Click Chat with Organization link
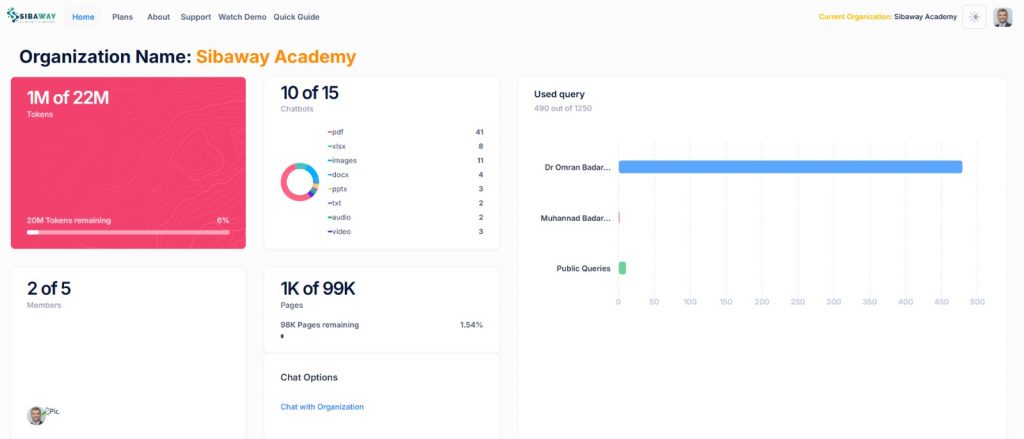This screenshot has width=1024, height=439. pos(322,406)
